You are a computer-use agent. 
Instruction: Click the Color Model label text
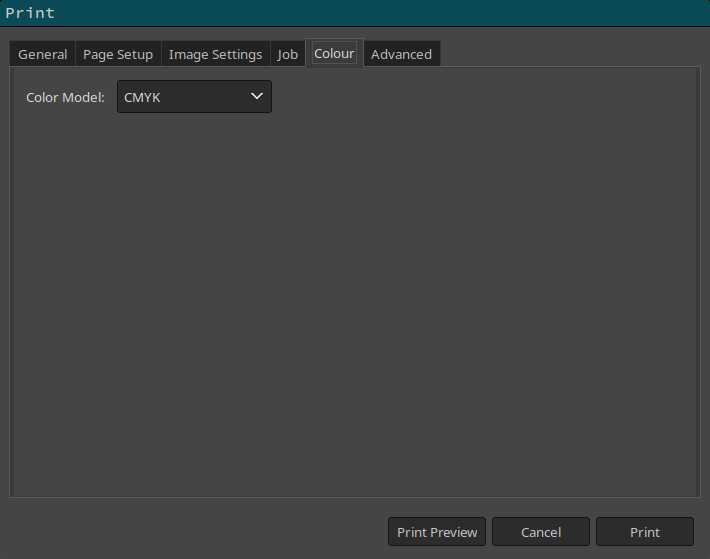[x=65, y=97]
